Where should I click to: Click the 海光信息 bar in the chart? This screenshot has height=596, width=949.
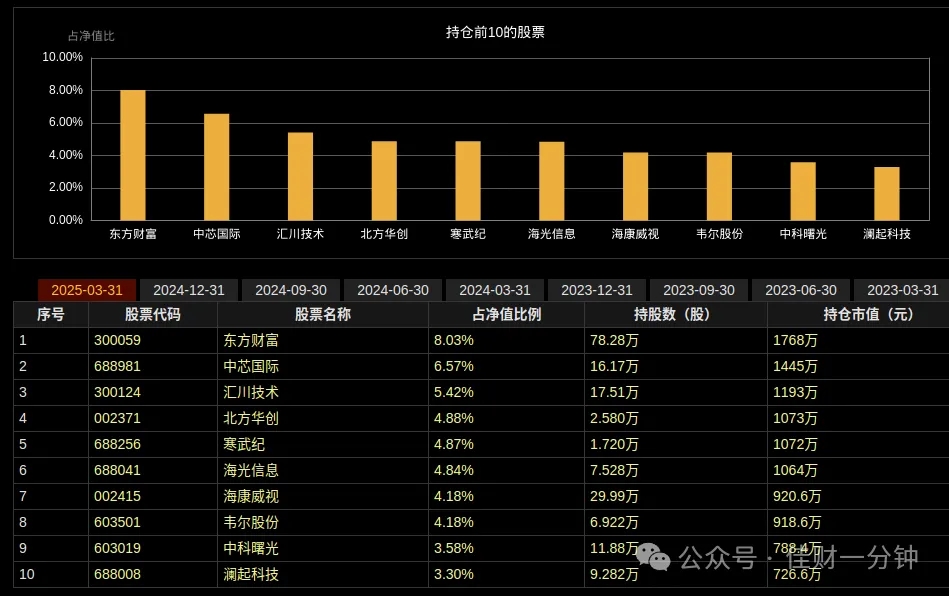pyautogui.click(x=551, y=181)
